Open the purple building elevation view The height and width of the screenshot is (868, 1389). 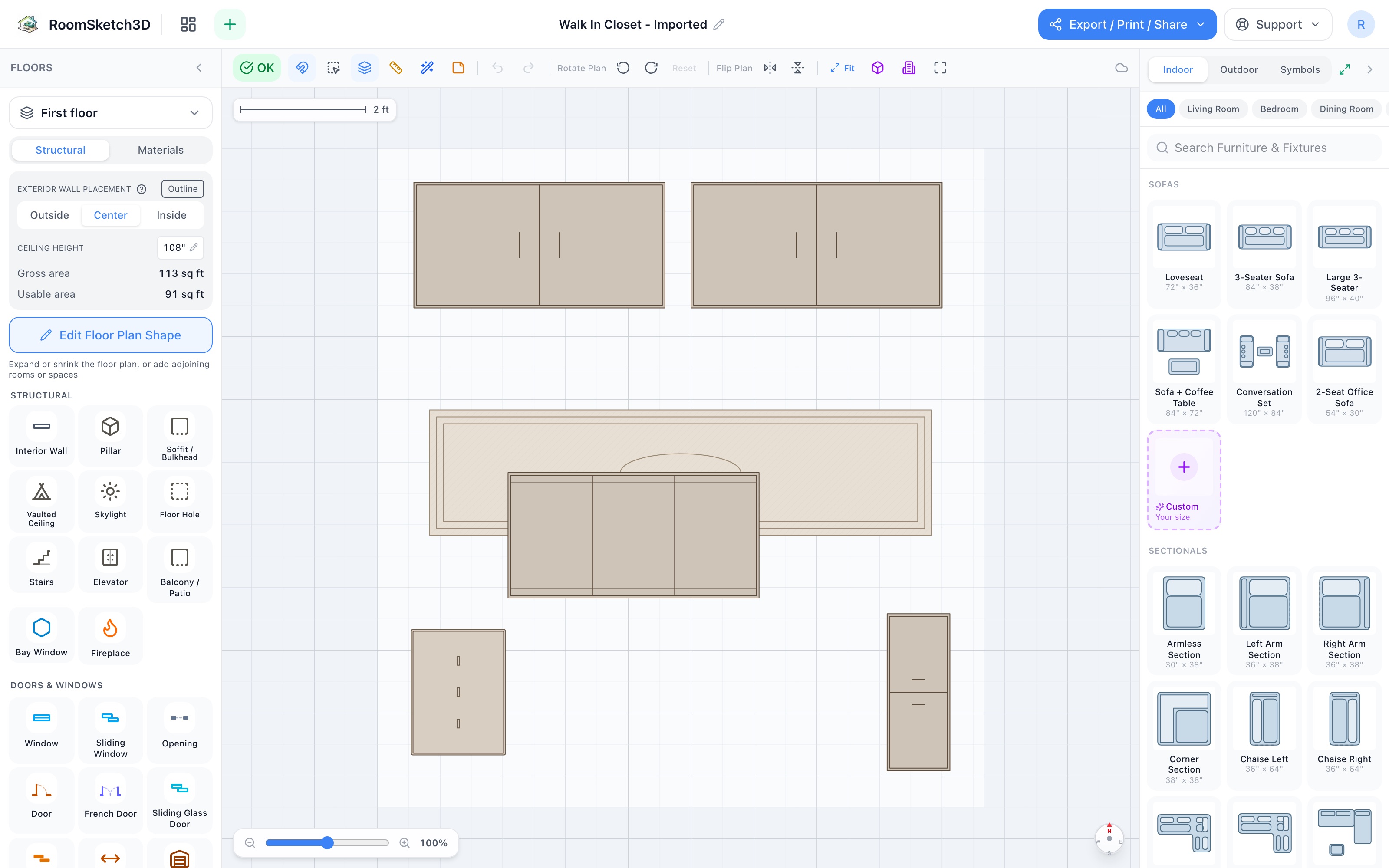coord(908,68)
